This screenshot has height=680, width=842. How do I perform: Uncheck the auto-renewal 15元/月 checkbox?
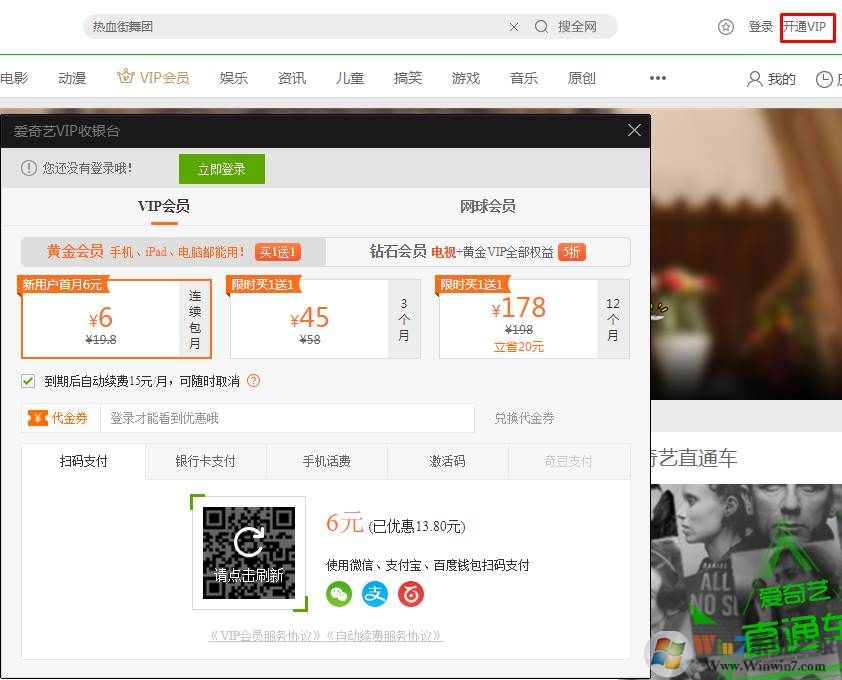[28, 381]
